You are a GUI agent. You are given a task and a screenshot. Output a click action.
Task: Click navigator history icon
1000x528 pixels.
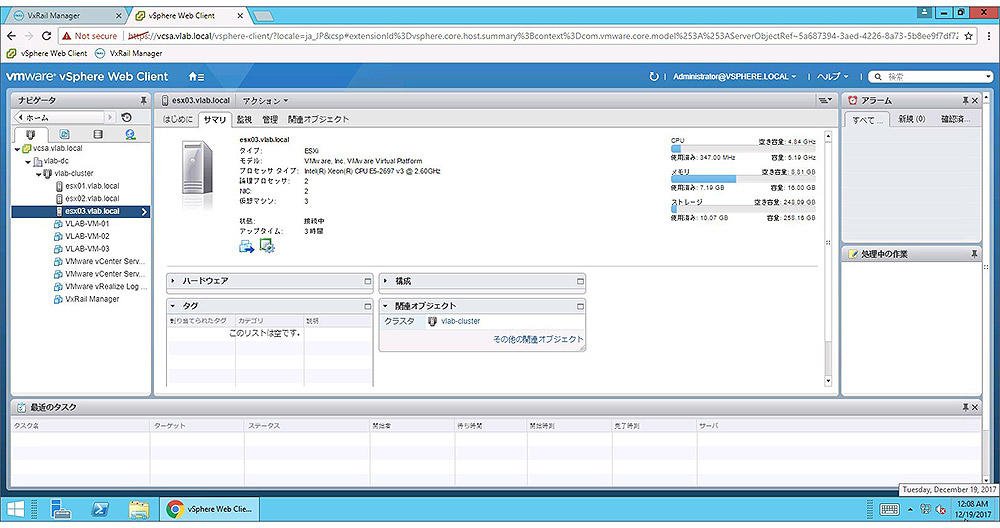point(127,117)
